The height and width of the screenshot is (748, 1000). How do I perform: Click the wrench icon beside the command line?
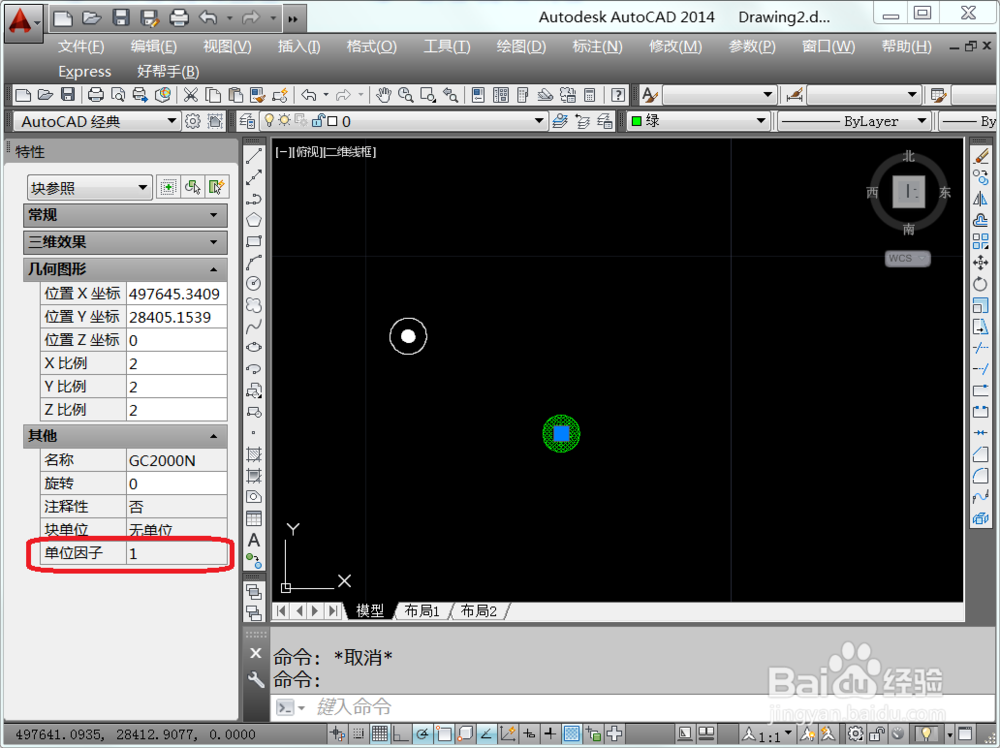pyautogui.click(x=256, y=680)
